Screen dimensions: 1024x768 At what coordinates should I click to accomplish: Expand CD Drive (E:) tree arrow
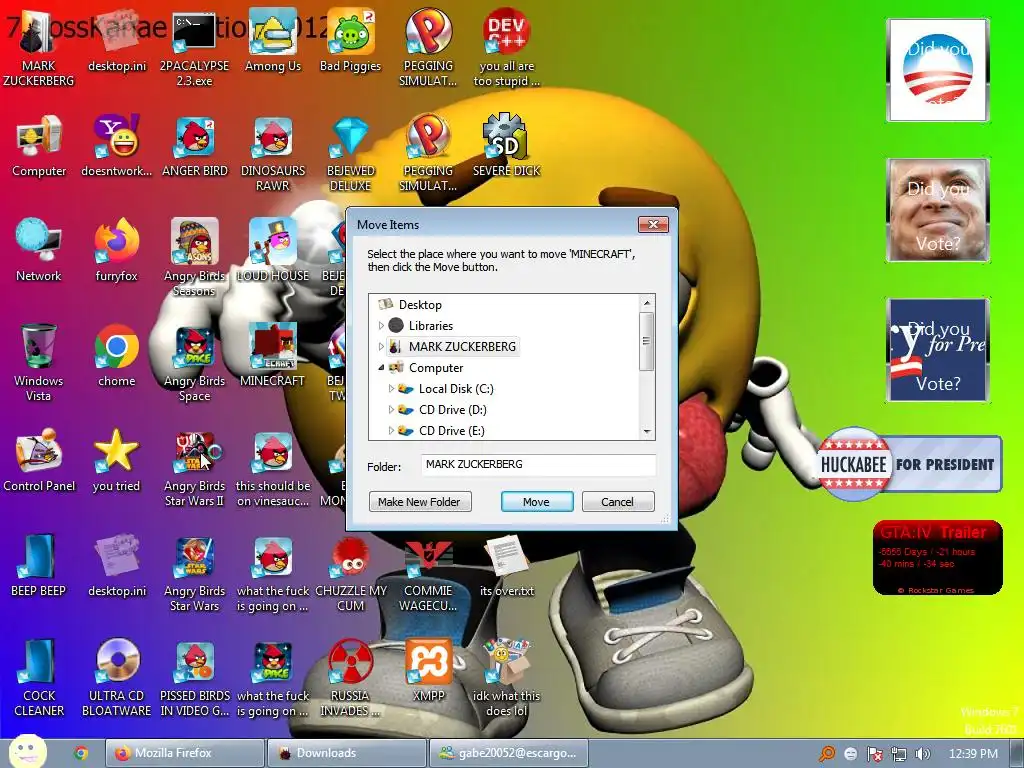391,430
